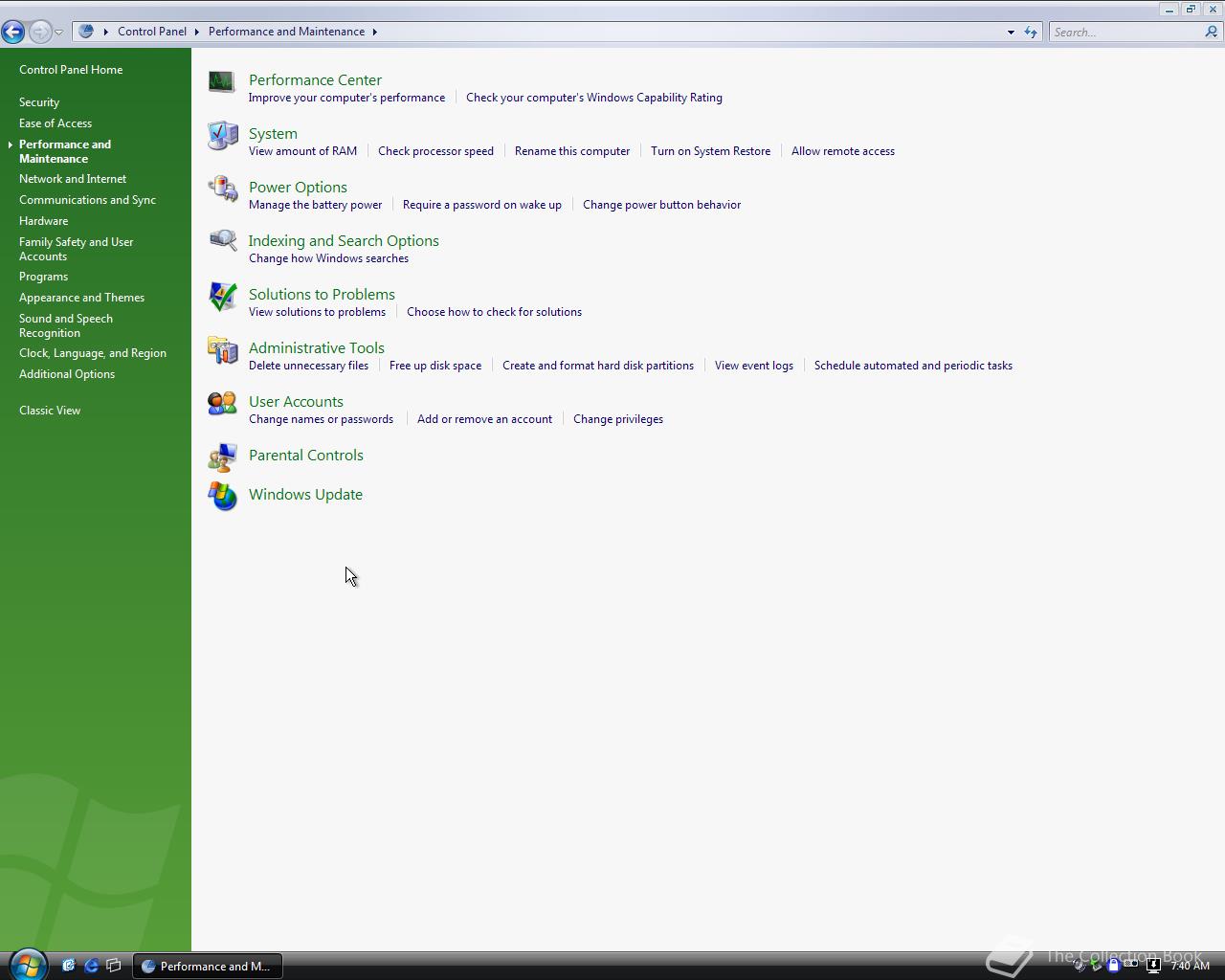
Task: Open Sound and Speech Recognition category
Action: pyautogui.click(x=66, y=325)
